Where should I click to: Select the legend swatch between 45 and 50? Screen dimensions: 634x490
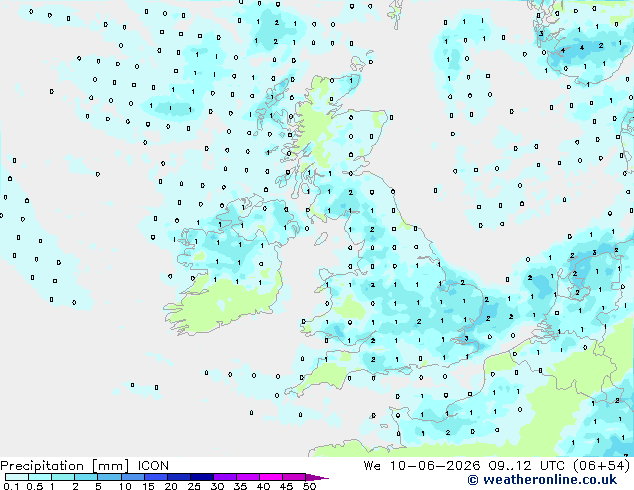[x=294, y=477]
